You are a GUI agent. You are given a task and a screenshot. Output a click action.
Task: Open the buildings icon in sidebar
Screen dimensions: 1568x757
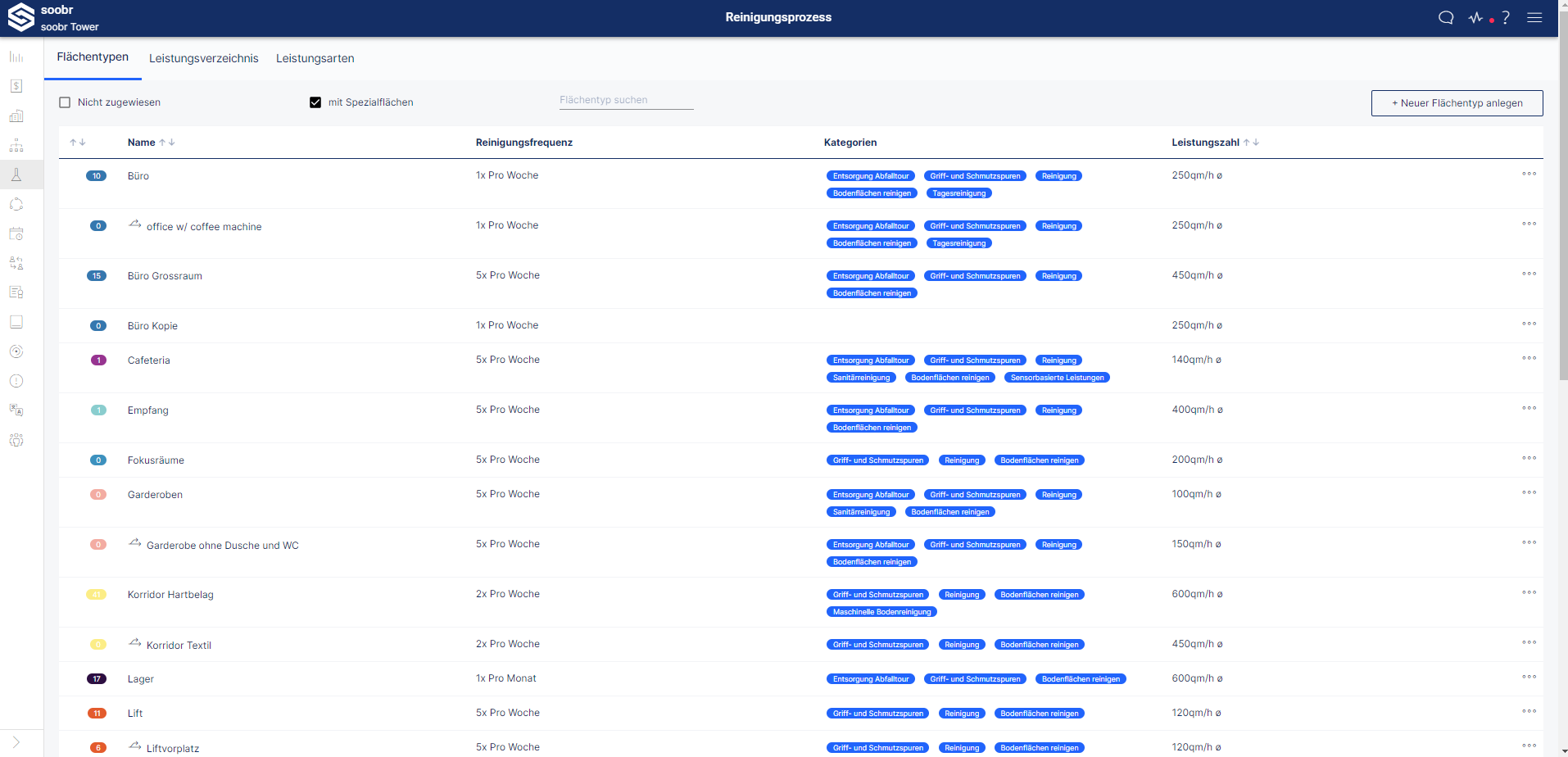click(16, 116)
